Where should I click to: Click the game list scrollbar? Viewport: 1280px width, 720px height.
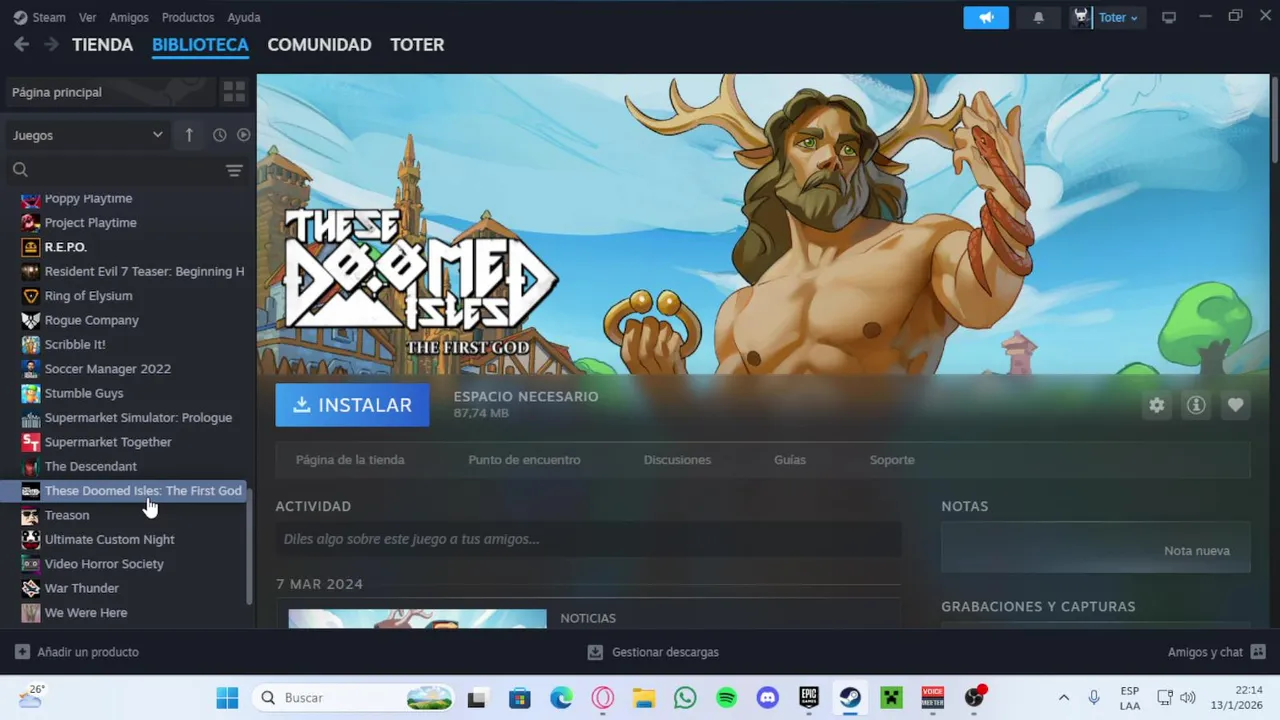point(250,546)
